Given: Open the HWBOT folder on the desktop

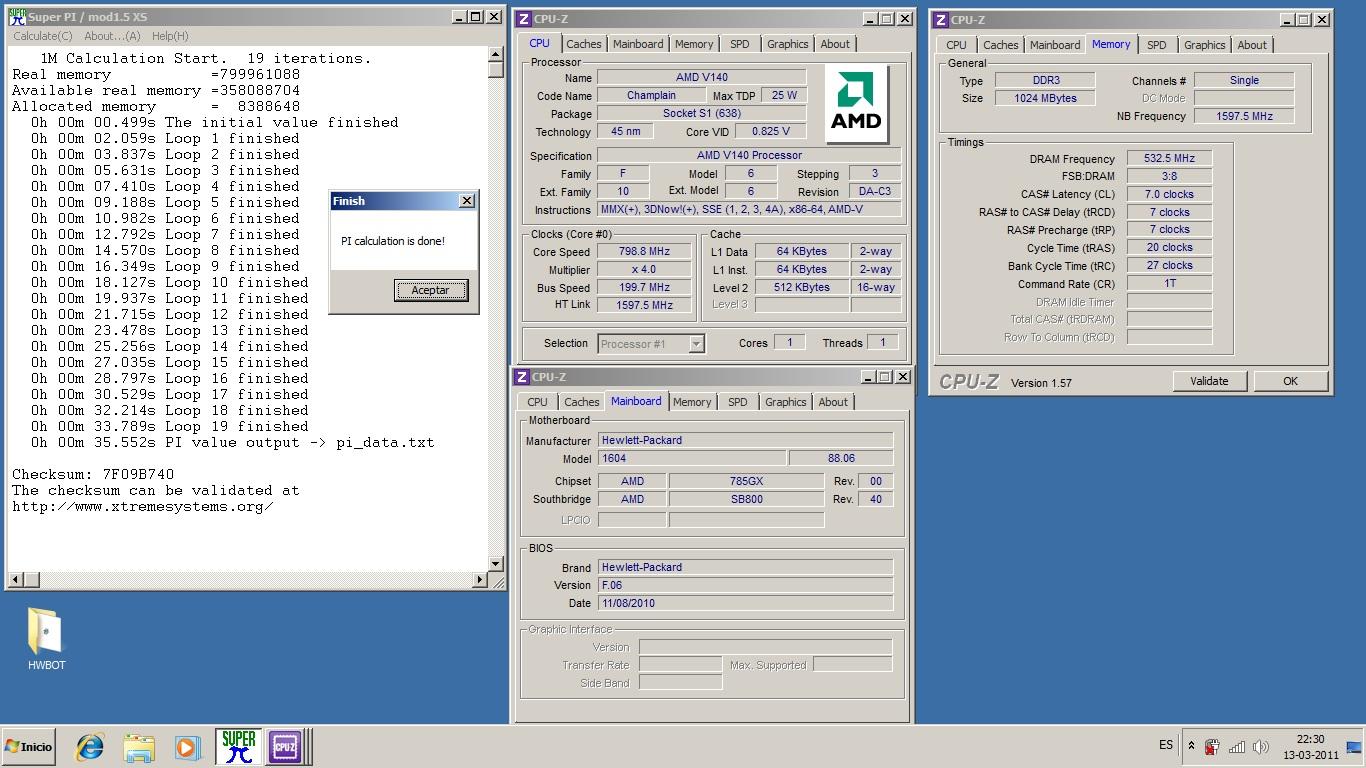Looking at the screenshot, I should pos(46,638).
